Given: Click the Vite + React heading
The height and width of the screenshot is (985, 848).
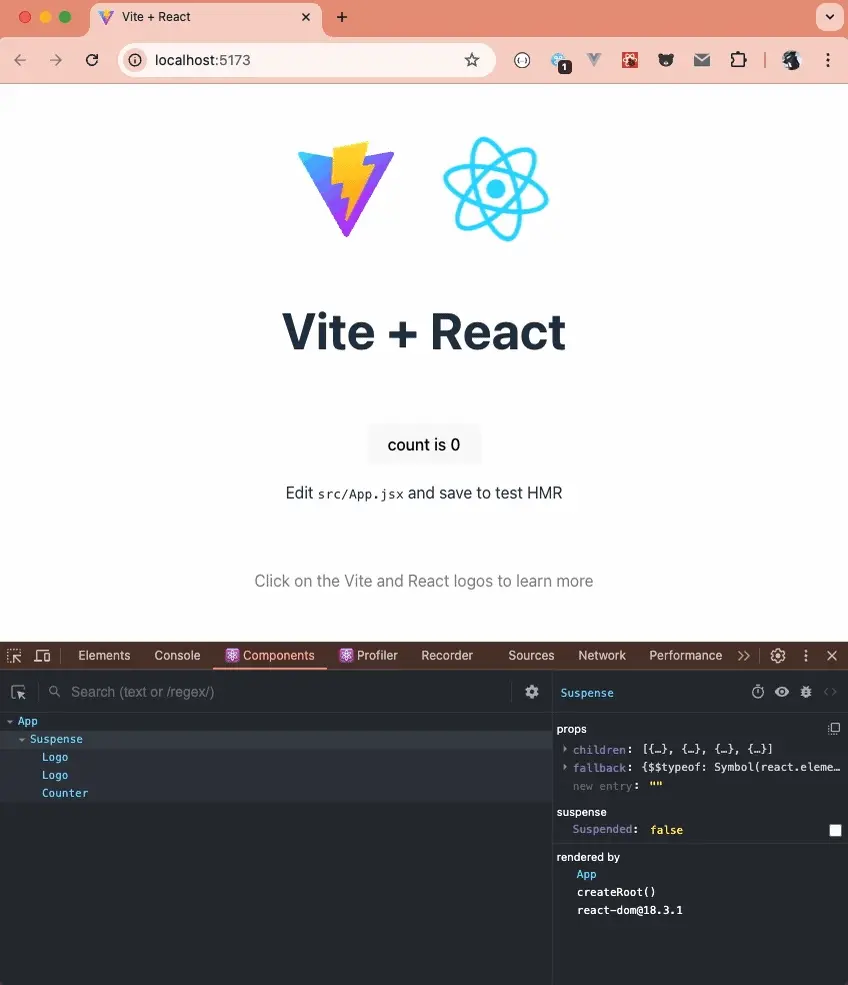Looking at the screenshot, I should coord(424,332).
